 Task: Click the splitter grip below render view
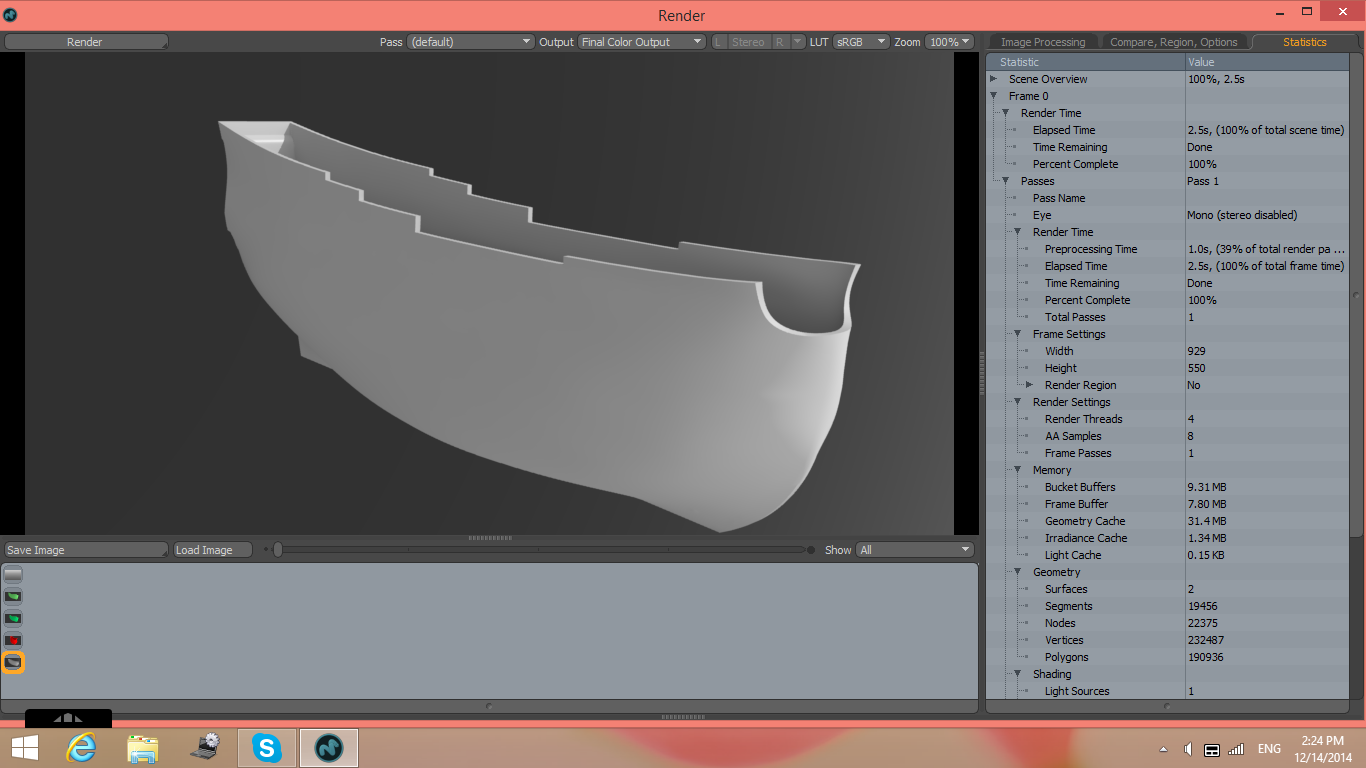pos(489,538)
